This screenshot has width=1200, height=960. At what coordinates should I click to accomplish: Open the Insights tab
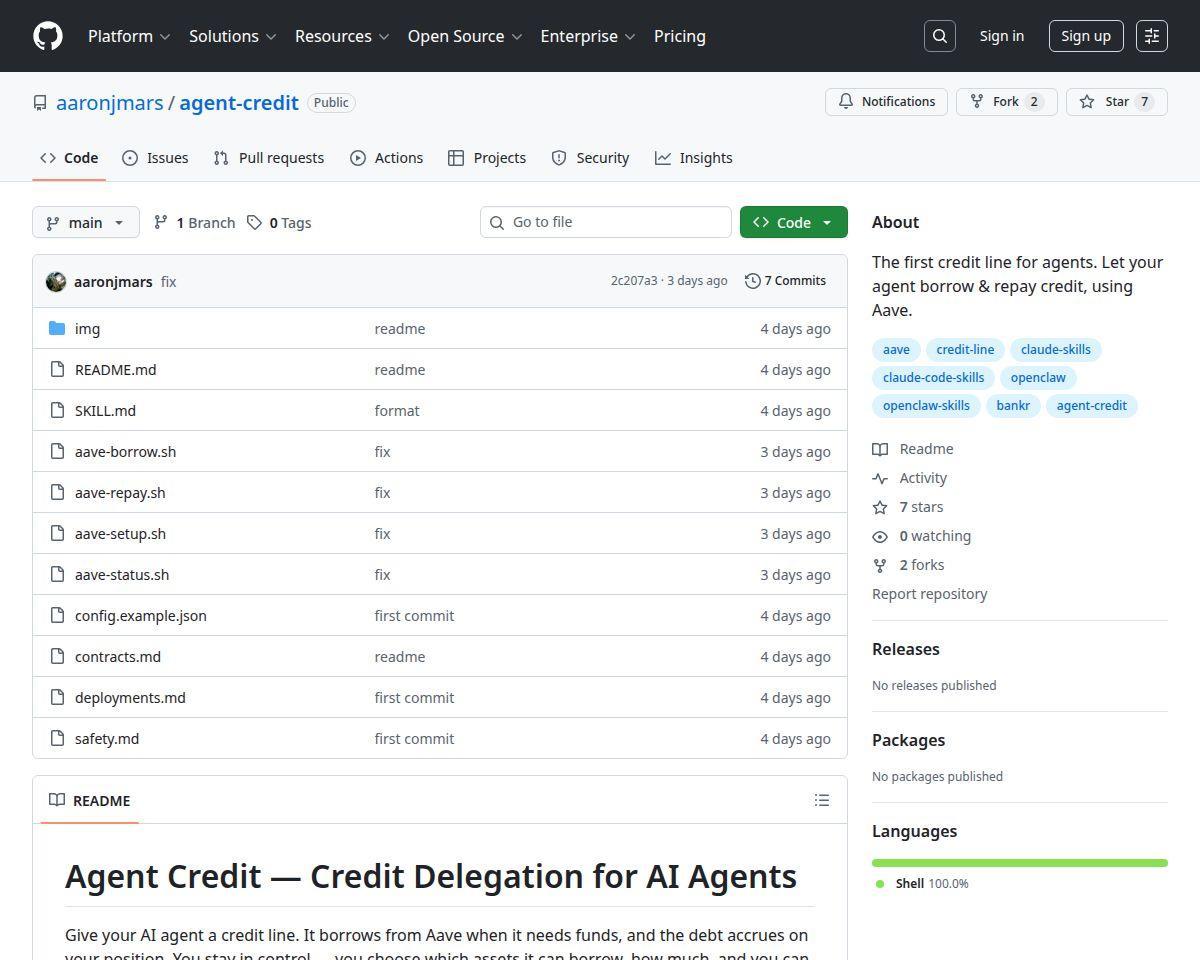(x=694, y=158)
